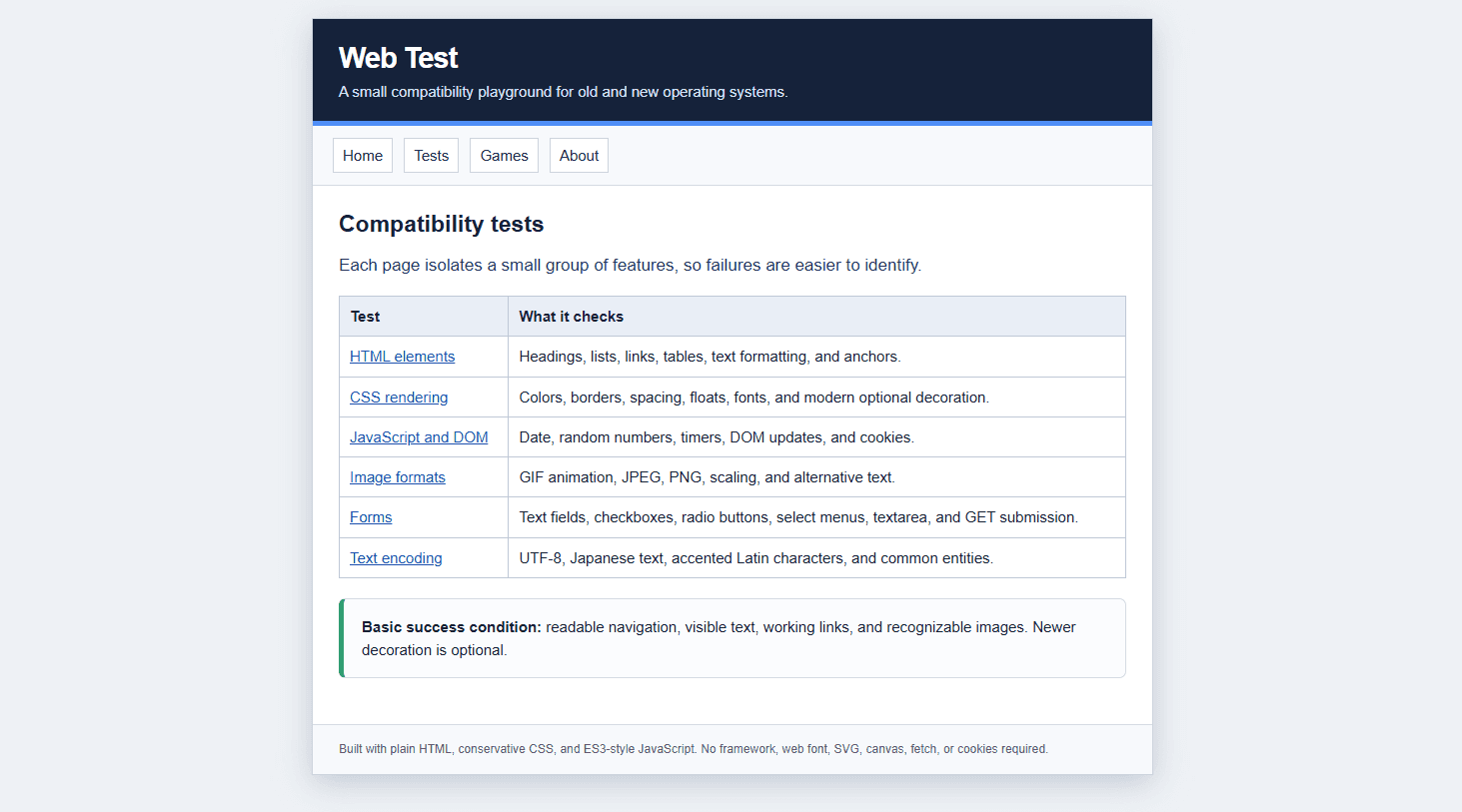Click the 'GIF animation, JPEG, PNG' description cell

click(x=816, y=477)
